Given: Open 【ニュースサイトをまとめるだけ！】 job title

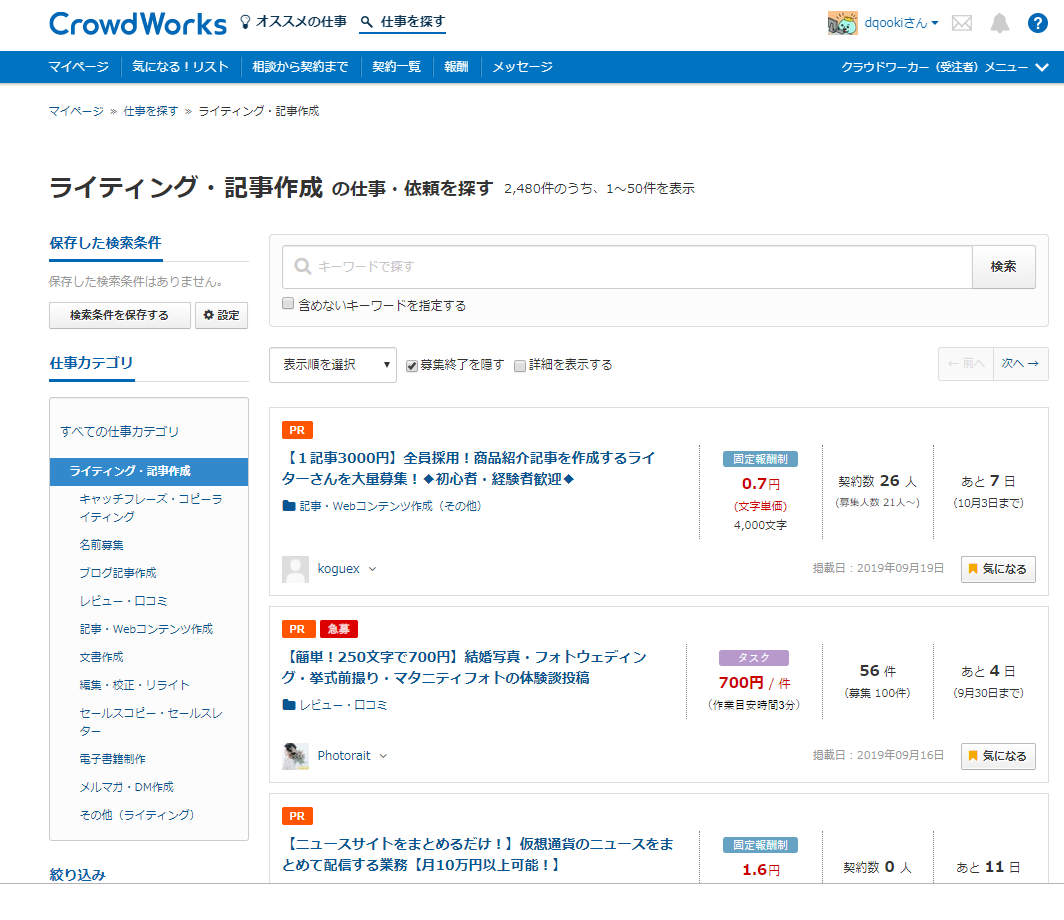Looking at the screenshot, I should 478,854.
